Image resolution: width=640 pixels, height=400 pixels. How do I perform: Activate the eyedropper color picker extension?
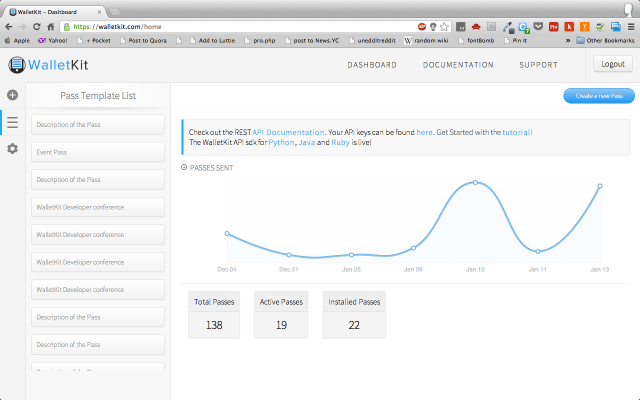click(x=508, y=27)
